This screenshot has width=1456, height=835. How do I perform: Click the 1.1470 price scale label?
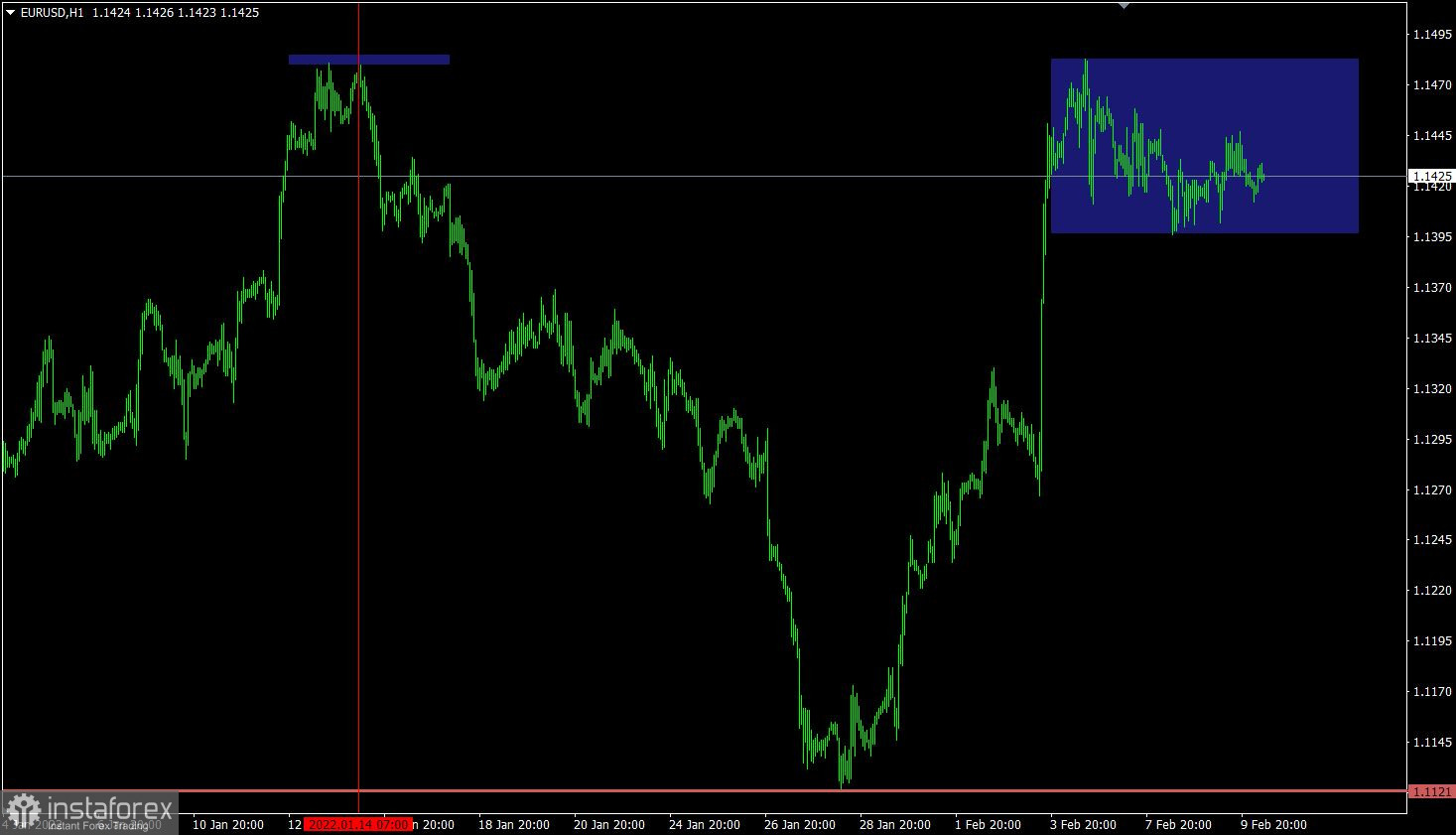click(x=1432, y=85)
